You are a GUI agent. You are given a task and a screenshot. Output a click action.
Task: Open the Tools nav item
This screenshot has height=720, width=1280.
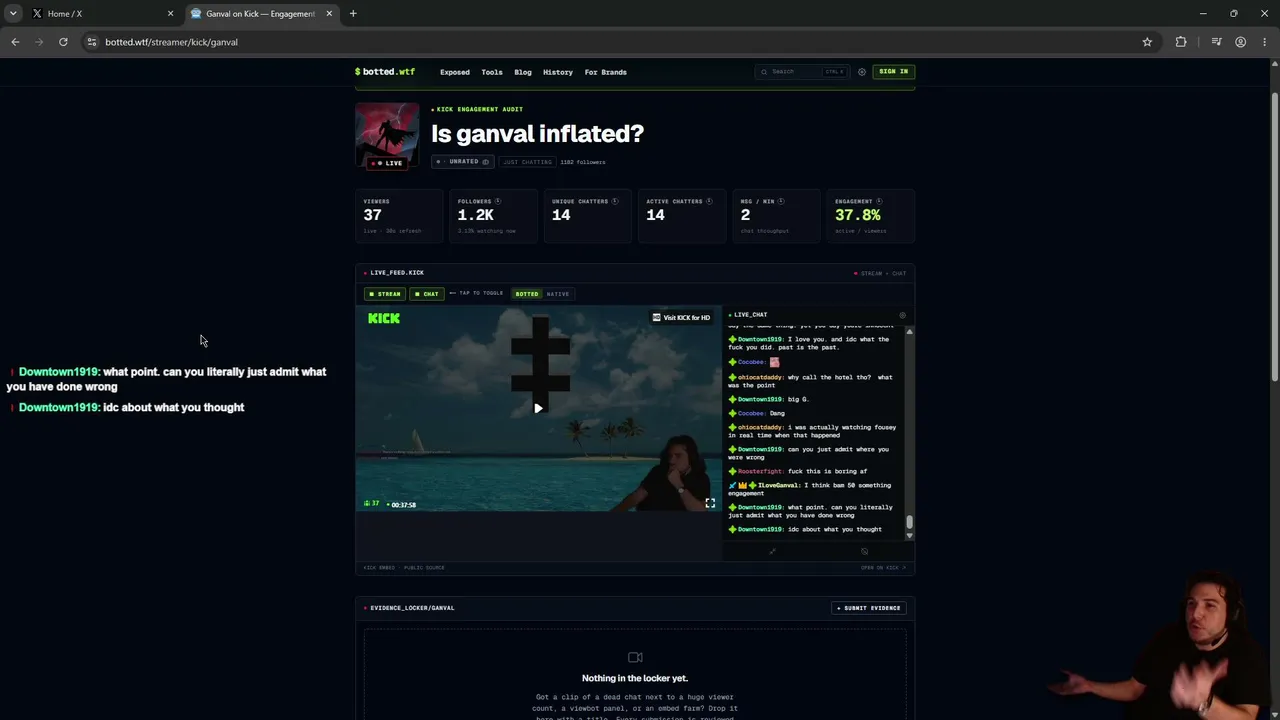point(492,72)
